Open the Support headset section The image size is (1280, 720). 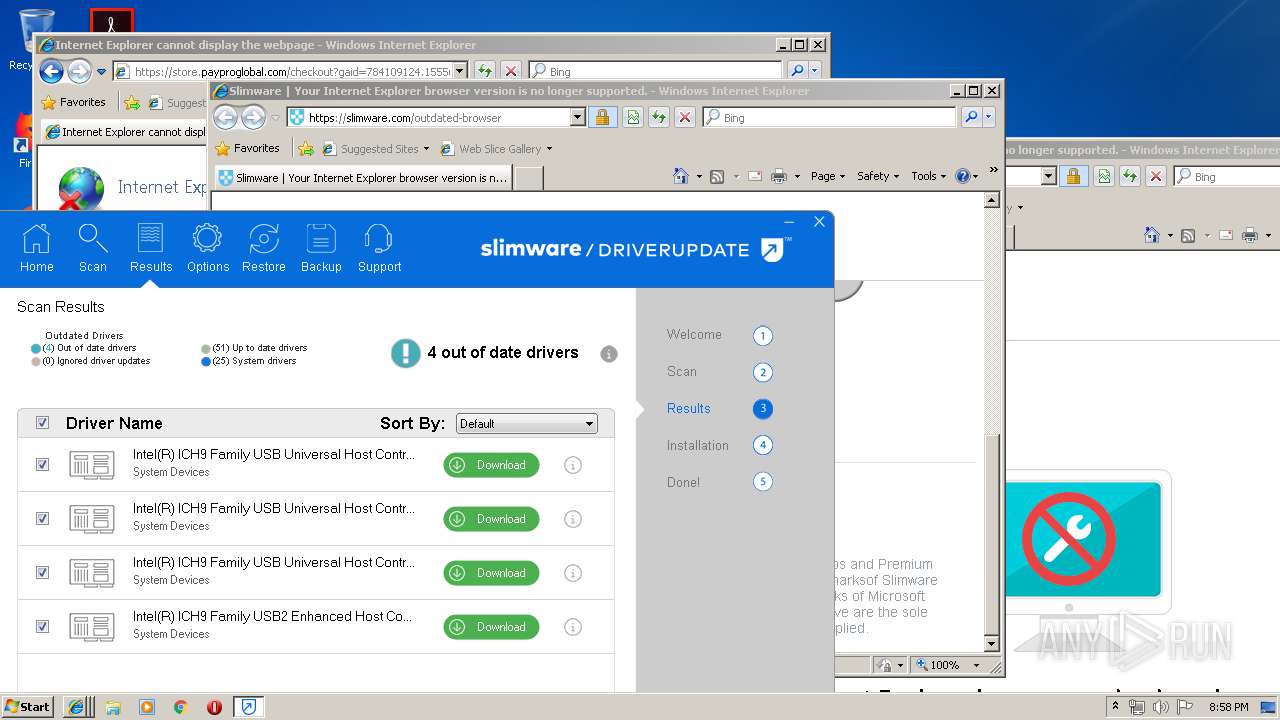pos(379,248)
